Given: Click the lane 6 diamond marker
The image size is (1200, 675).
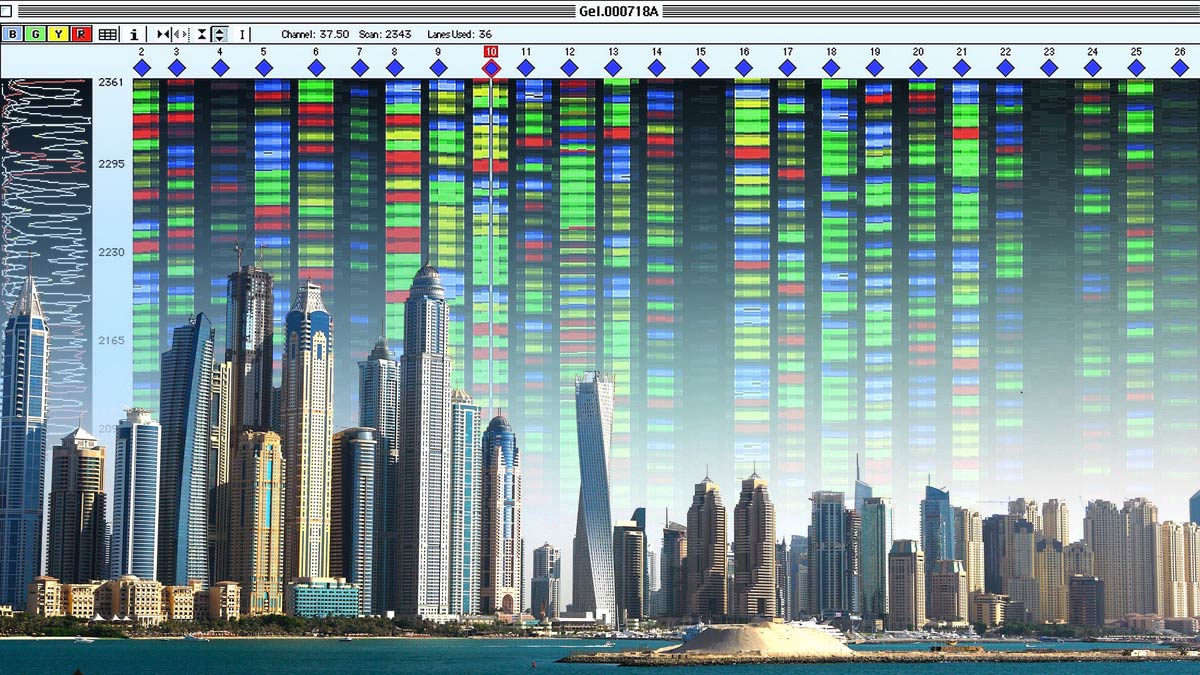Looking at the screenshot, I should pos(316,67).
